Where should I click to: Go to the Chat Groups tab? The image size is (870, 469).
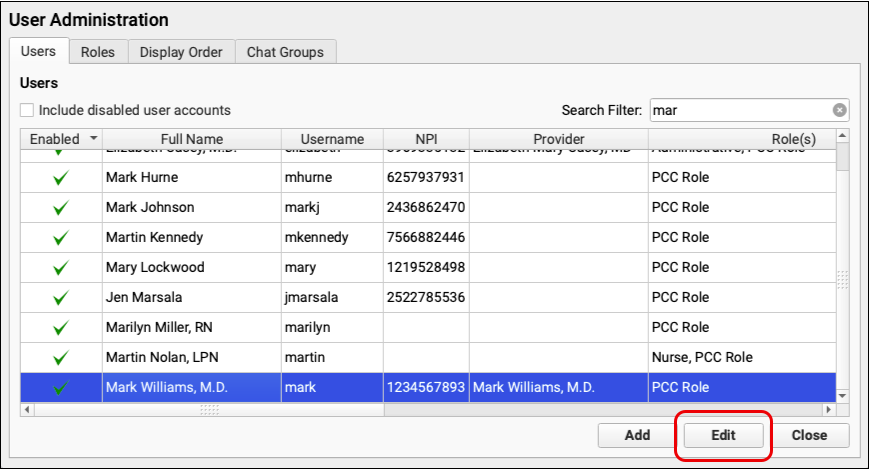coord(286,52)
